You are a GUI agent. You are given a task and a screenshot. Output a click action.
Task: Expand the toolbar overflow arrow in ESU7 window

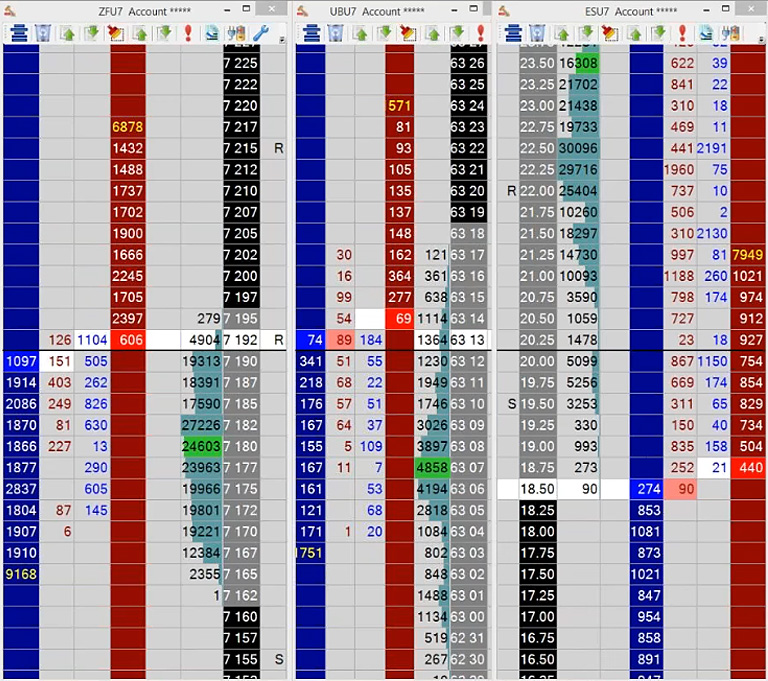[762, 41]
